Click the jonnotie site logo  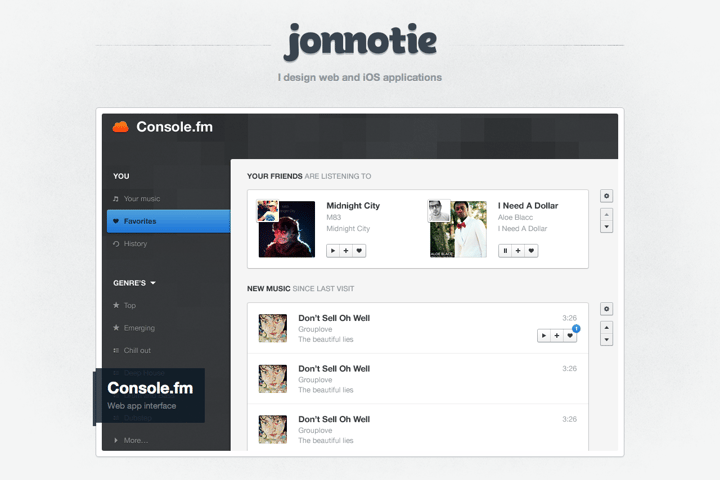point(360,41)
